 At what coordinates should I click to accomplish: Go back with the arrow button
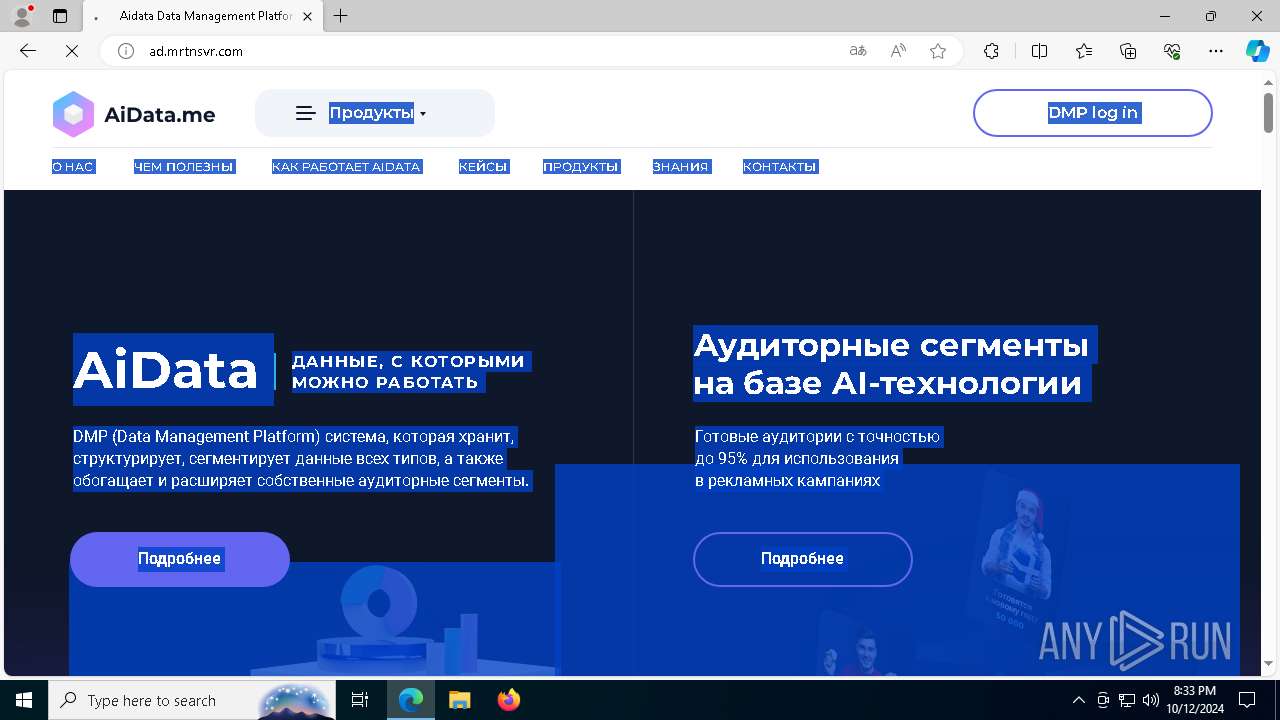tap(28, 51)
